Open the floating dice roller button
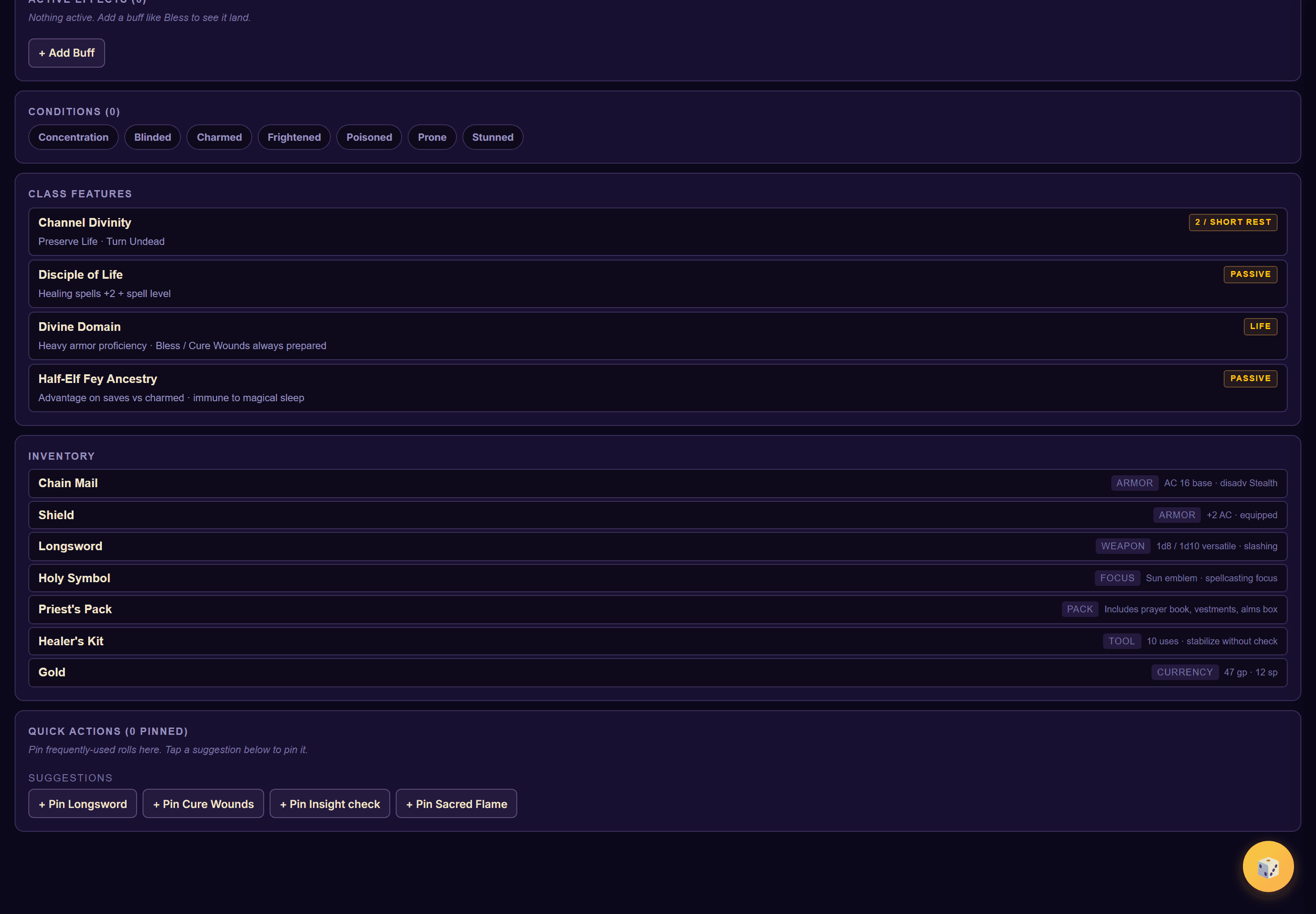The height and width of the screenshot is (914, 1316). click(x=1268, y=866)
